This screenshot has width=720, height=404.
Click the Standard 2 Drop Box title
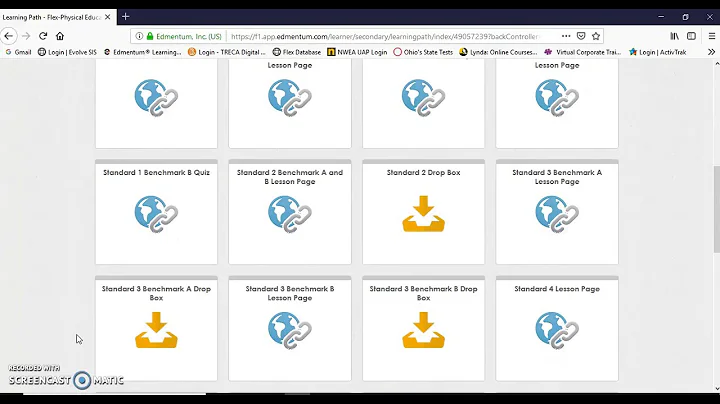coord(423,173)
